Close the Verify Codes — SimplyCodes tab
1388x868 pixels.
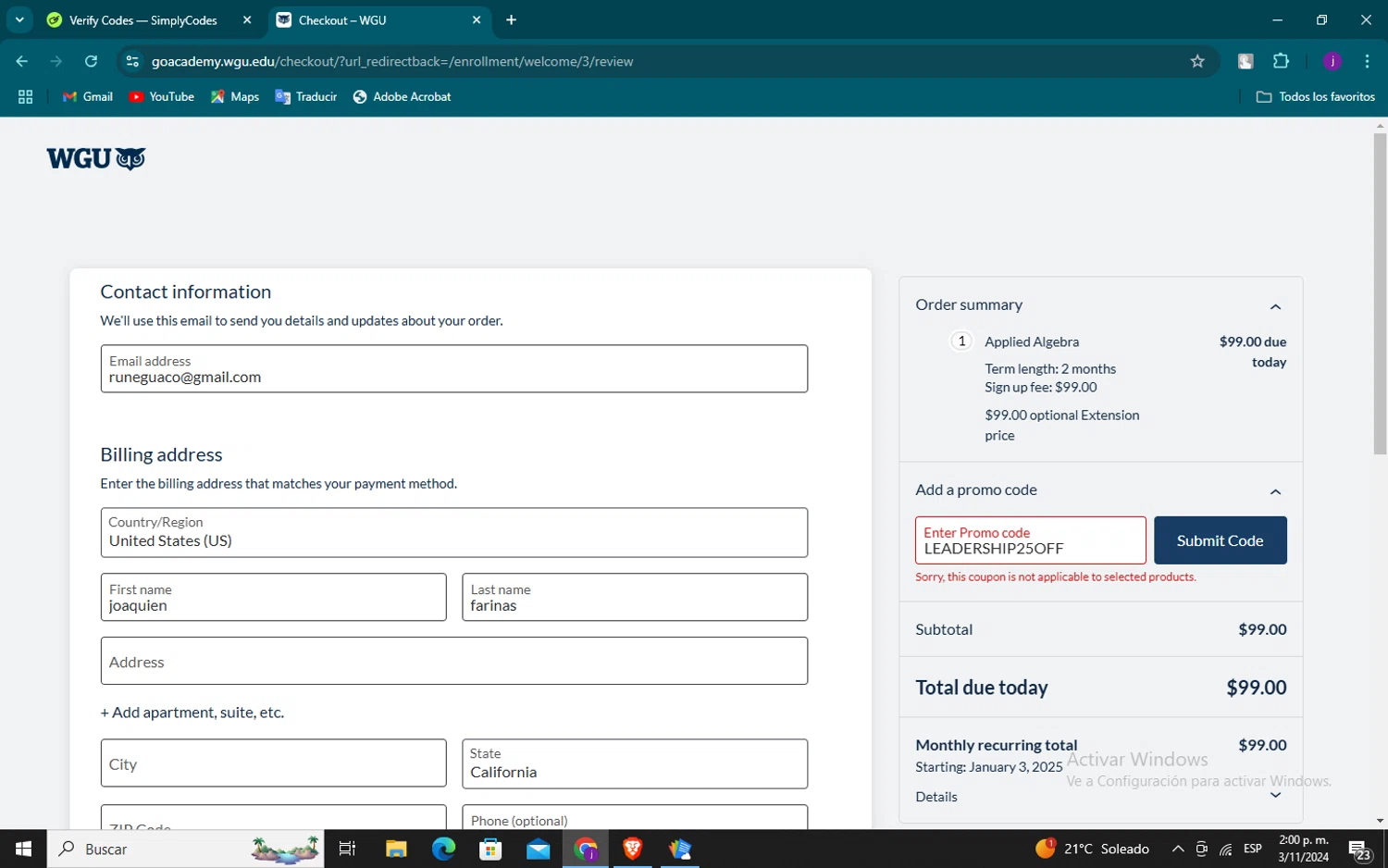pos(247,19)
